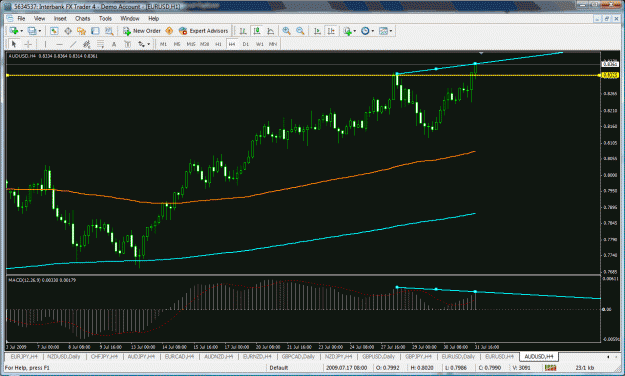Open a new chart with the toolbar icon
Viewport: 625px width, 376px height.
[14, 31]
